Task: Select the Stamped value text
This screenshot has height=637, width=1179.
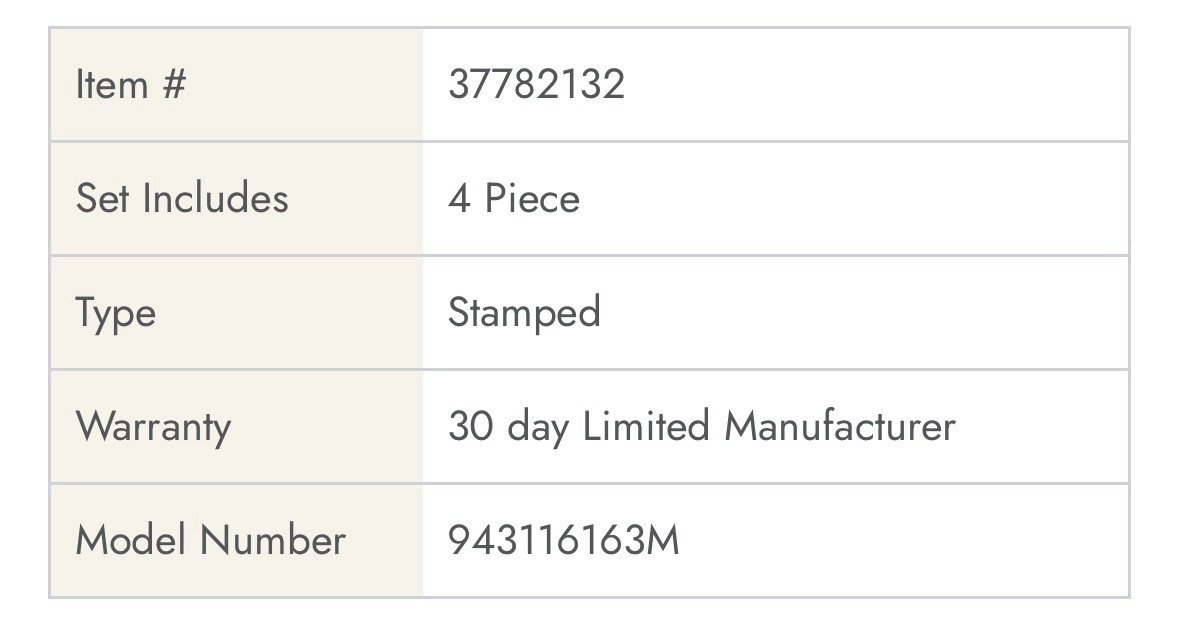Action: click(x=524, y=313)
